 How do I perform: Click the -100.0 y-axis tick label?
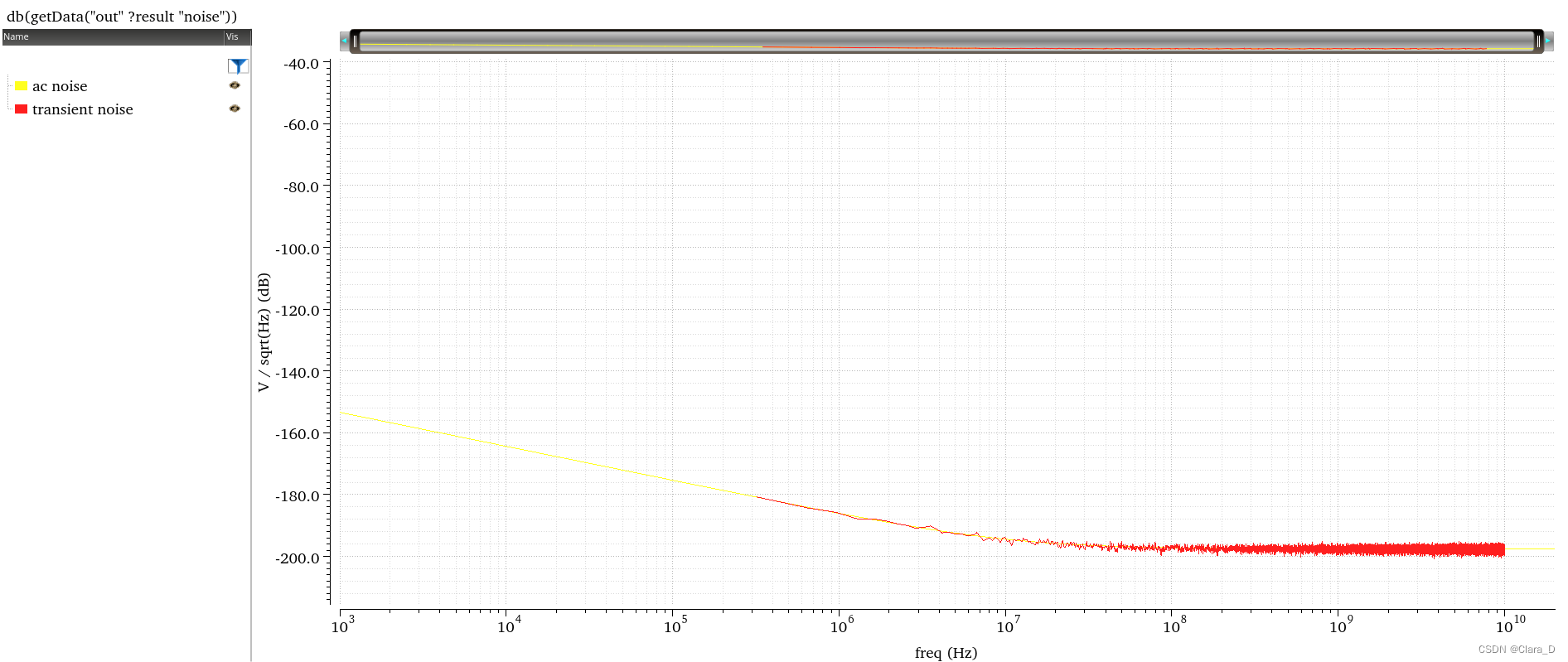click(298, 249)
